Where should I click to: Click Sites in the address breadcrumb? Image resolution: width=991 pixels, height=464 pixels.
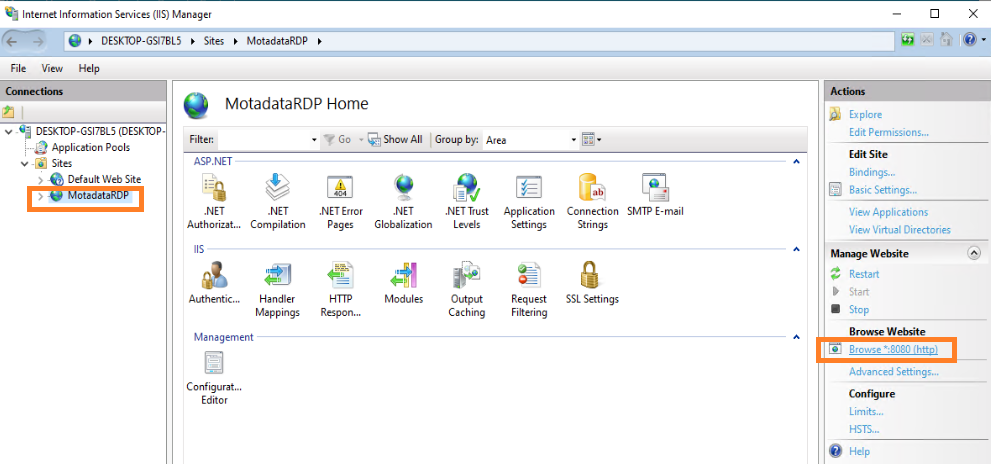pyautogui.click(x=214, y=41)
